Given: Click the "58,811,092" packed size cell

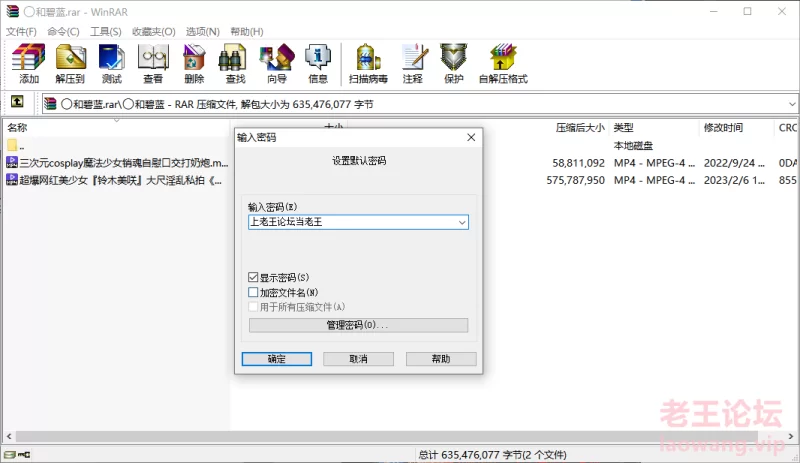Looking at the screenshot, I should [x=578, y=163].
